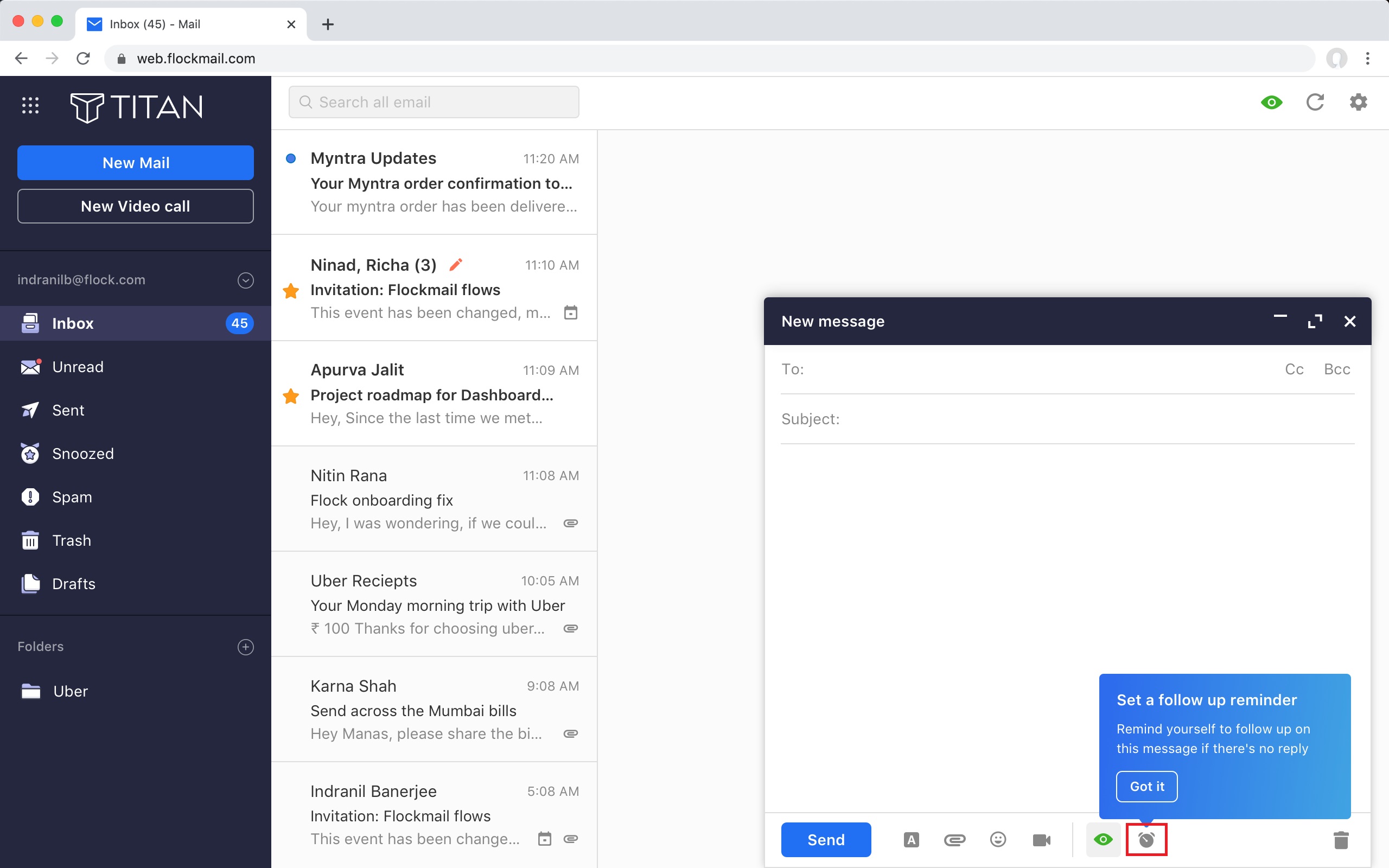Focus the Search all email field

(434, 102)
